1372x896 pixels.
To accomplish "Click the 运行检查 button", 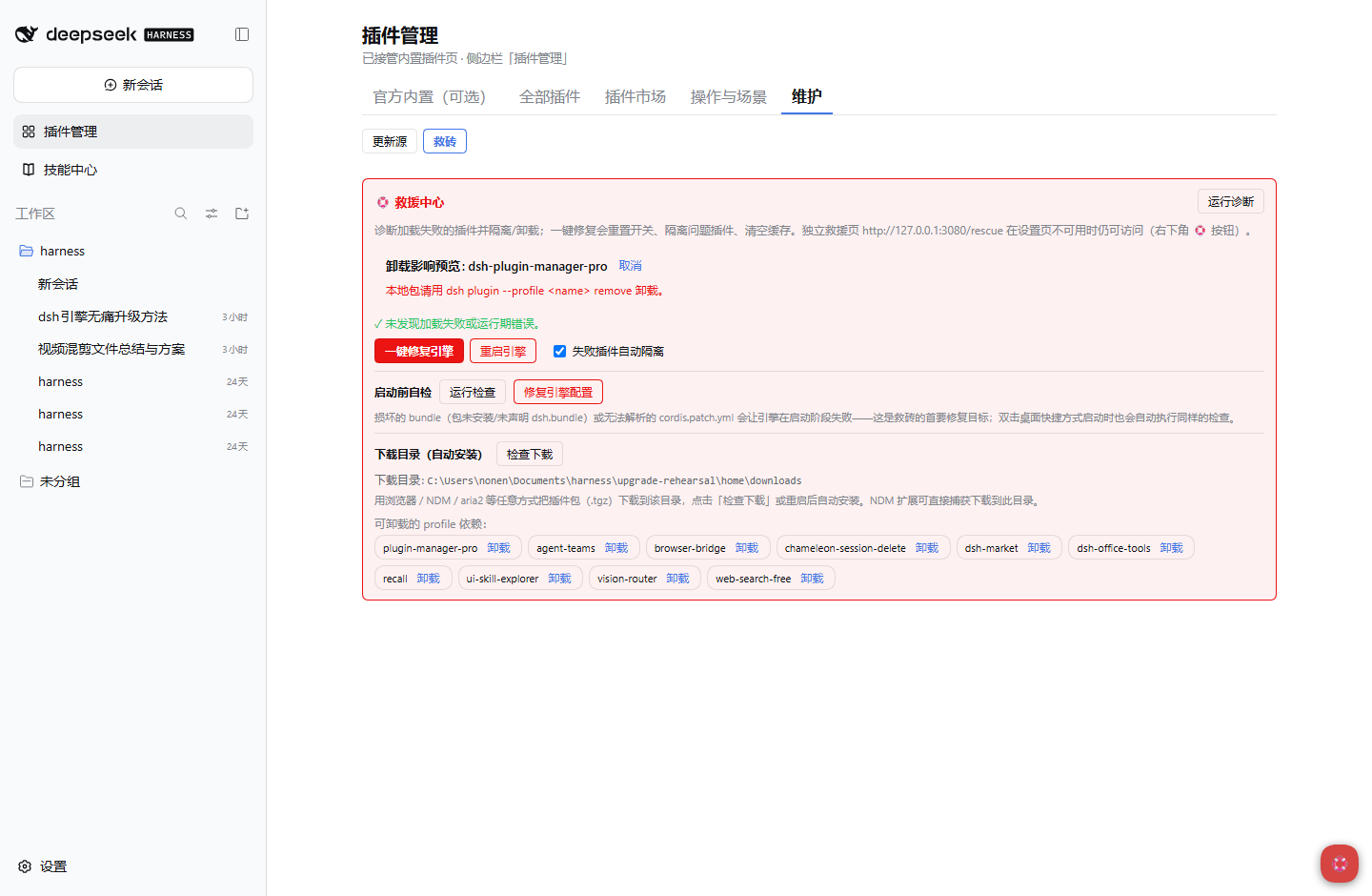I will [x=473, y=392].
